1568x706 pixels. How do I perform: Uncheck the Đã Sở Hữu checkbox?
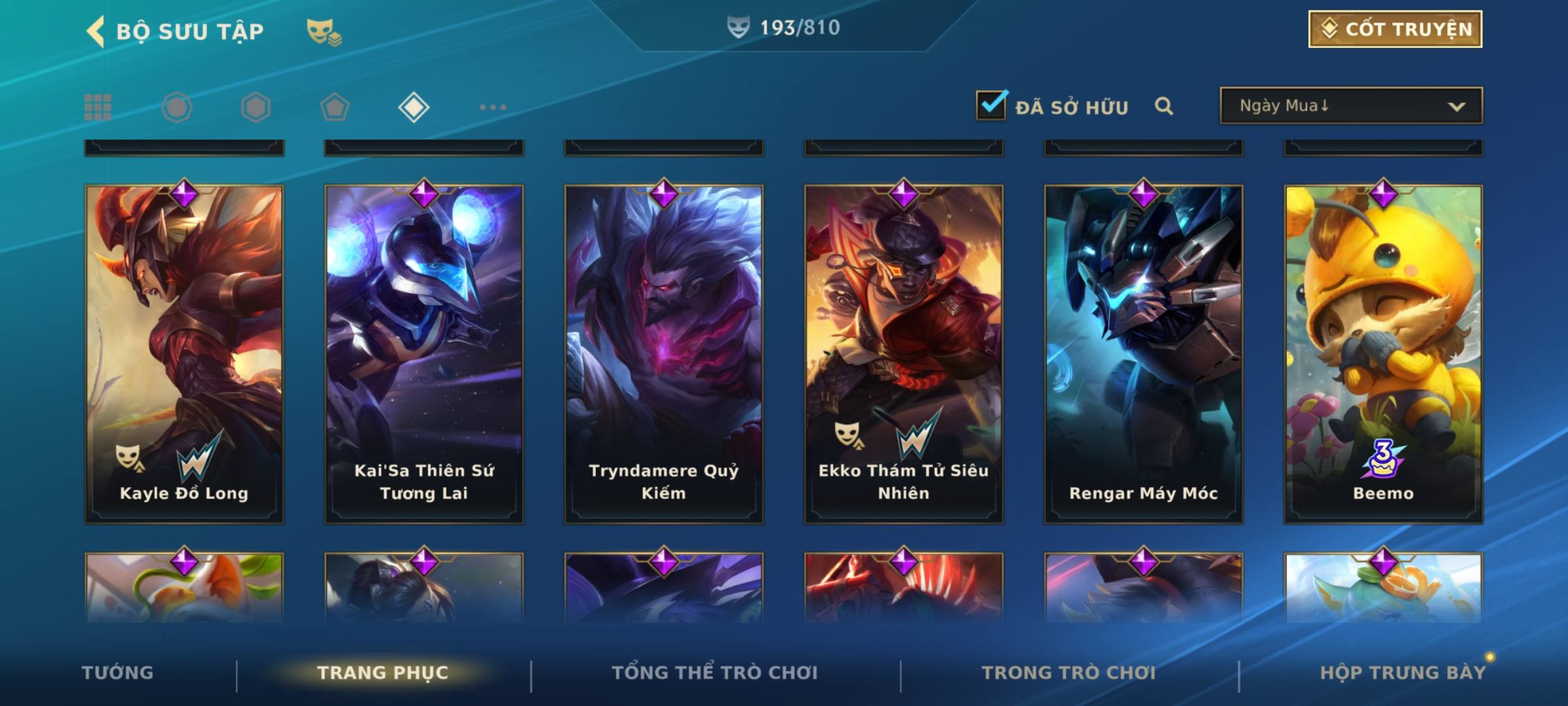point(991,105)
